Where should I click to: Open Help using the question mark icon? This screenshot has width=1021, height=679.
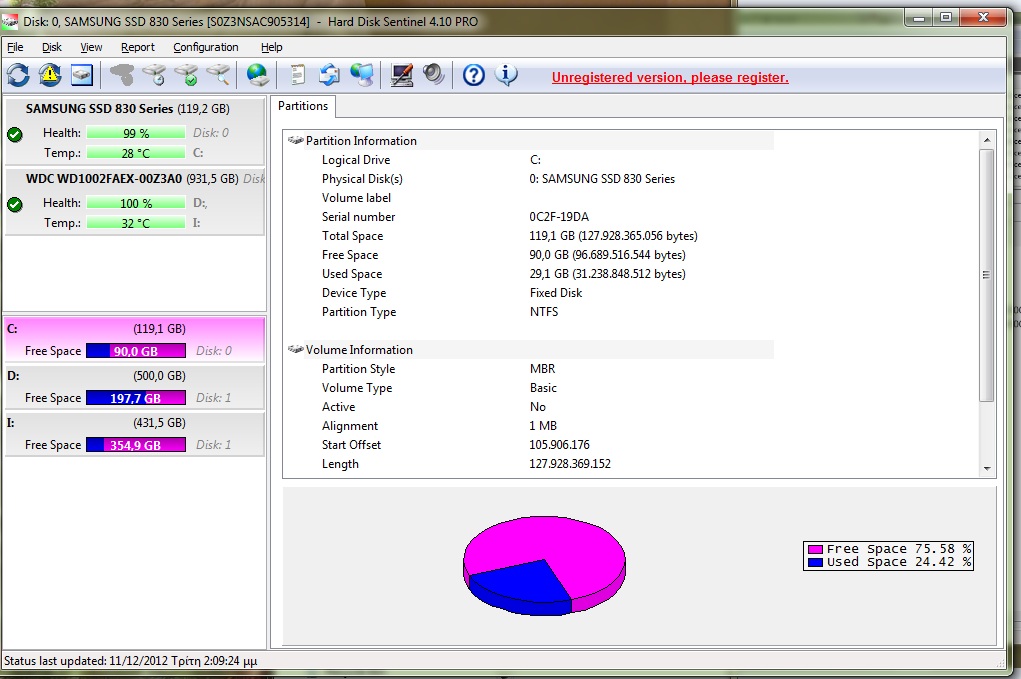click(x=473, y=76)
